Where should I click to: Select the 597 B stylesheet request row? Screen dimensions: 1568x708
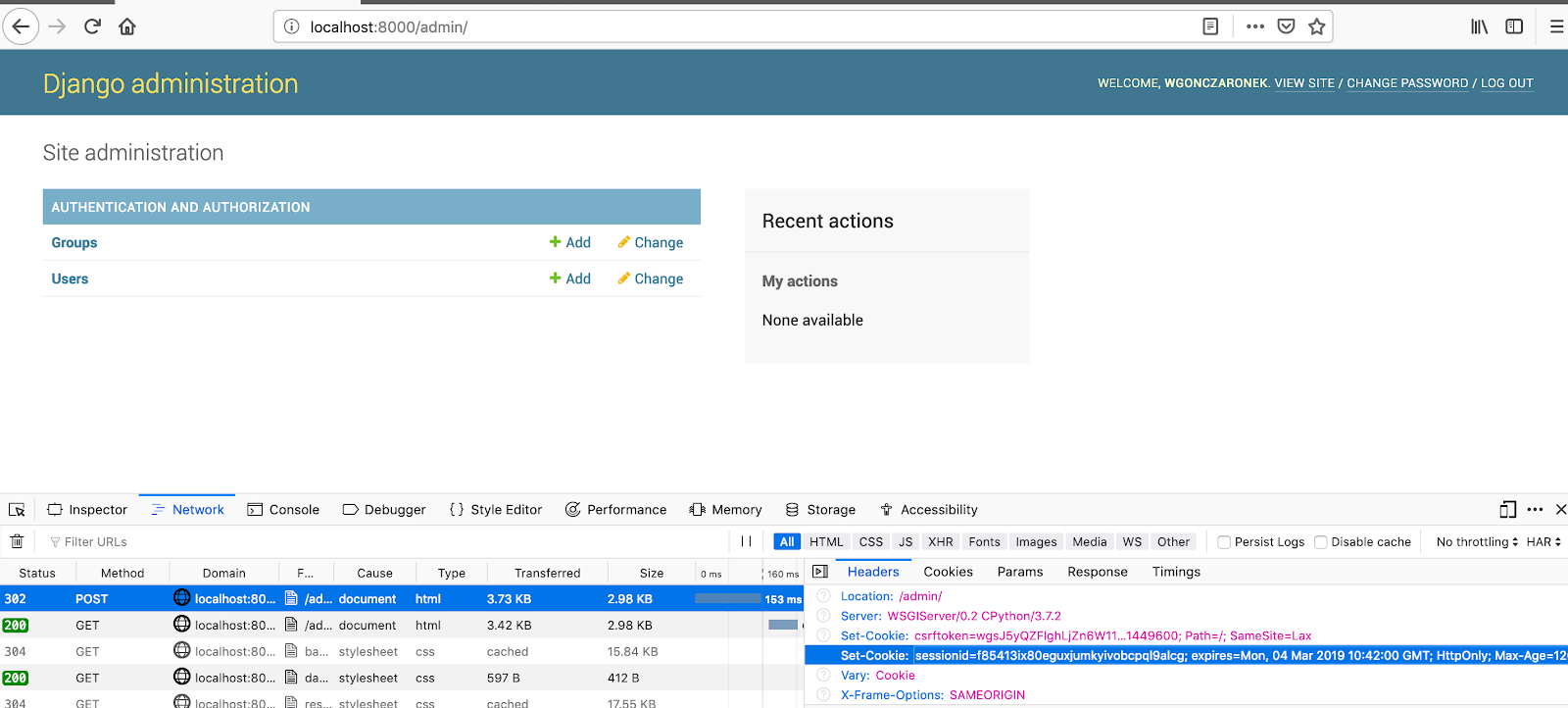[x=402, y=678]
